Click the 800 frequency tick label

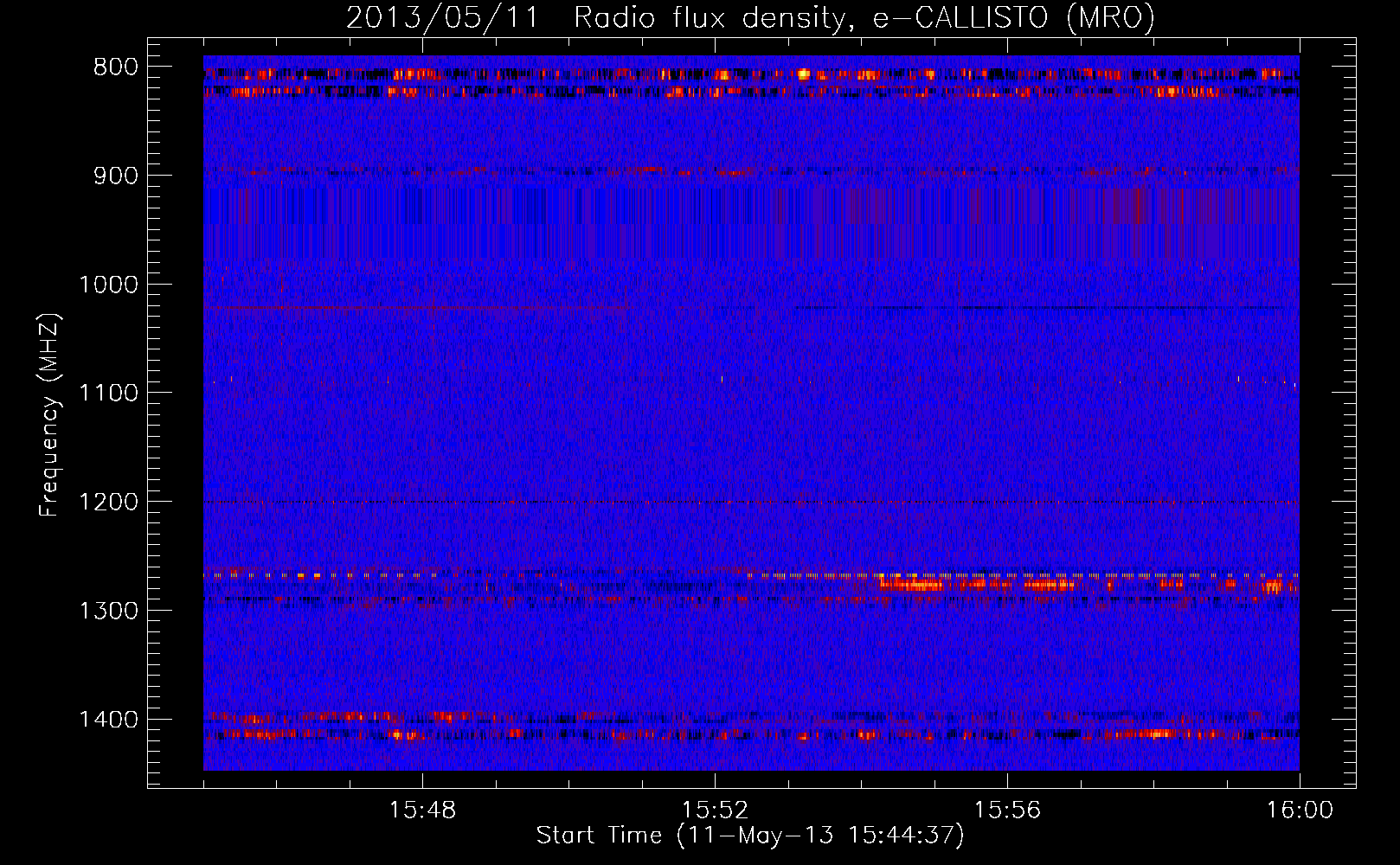click(116, 67)
